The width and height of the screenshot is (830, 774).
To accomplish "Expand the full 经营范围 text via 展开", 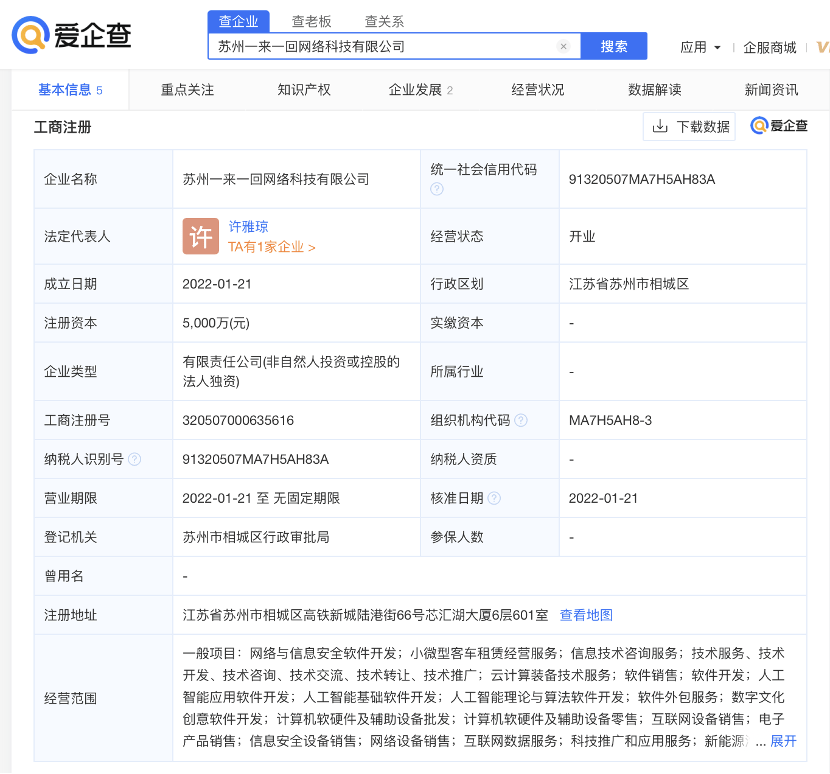I will click(x=783, y=741).
